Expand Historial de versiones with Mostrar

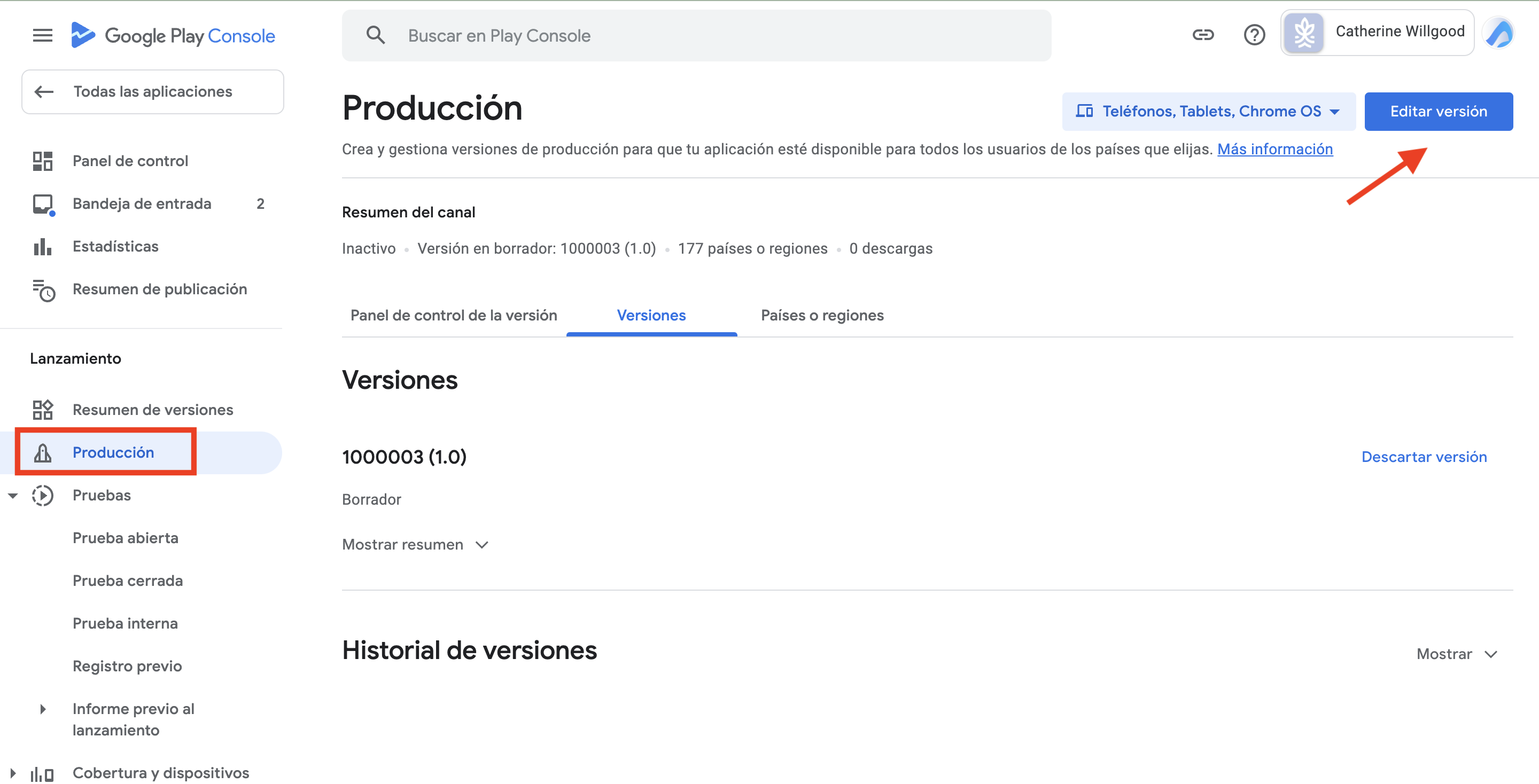(x=1456, y=654)
